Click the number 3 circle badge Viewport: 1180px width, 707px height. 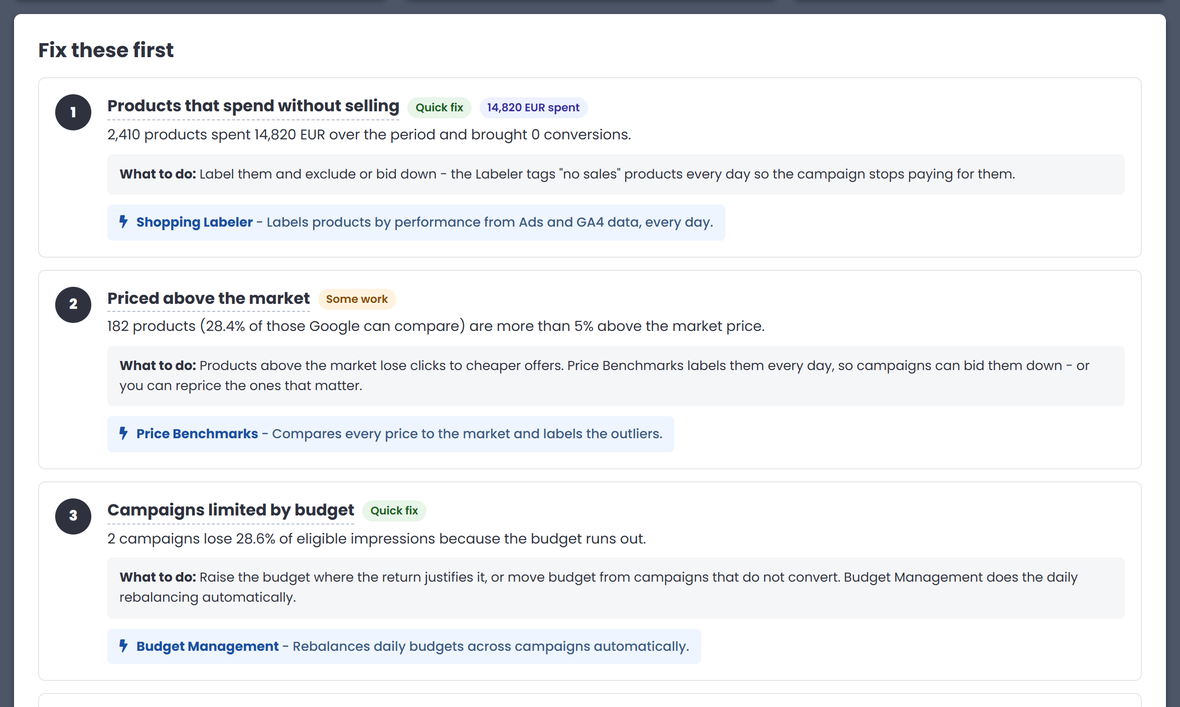[73, 516]
